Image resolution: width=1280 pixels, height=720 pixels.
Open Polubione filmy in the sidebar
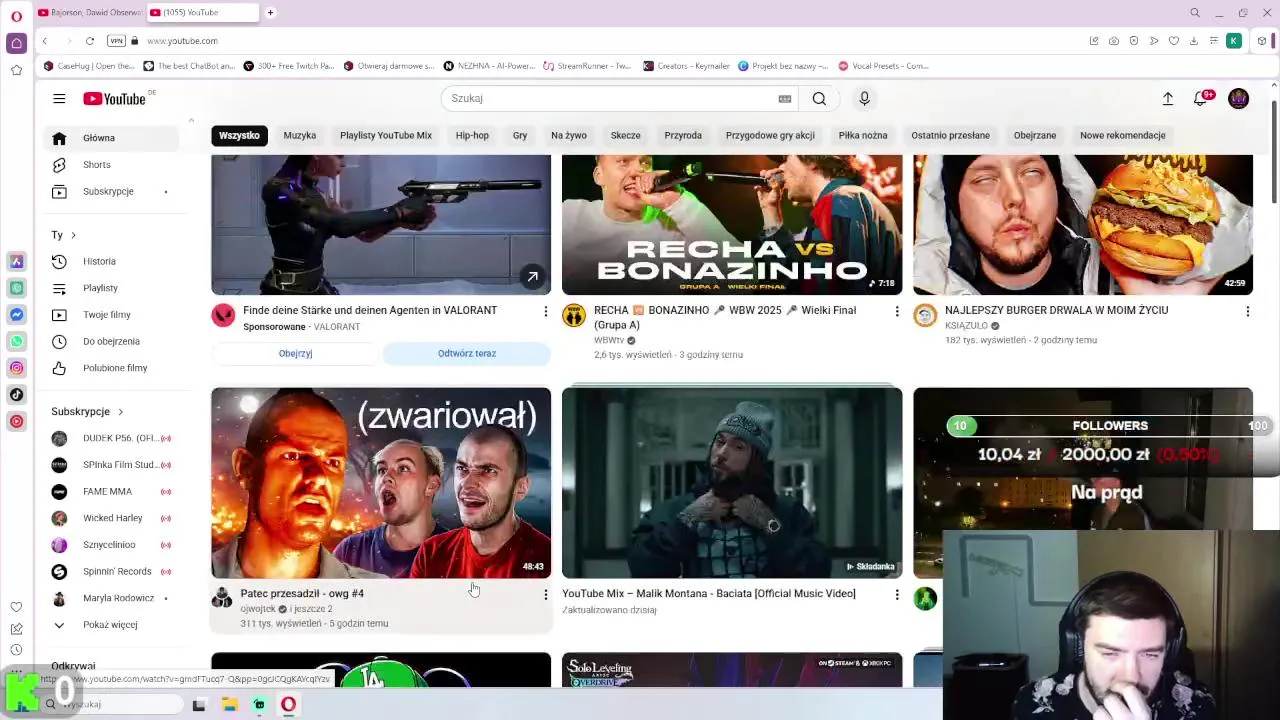tap(115, 368)
